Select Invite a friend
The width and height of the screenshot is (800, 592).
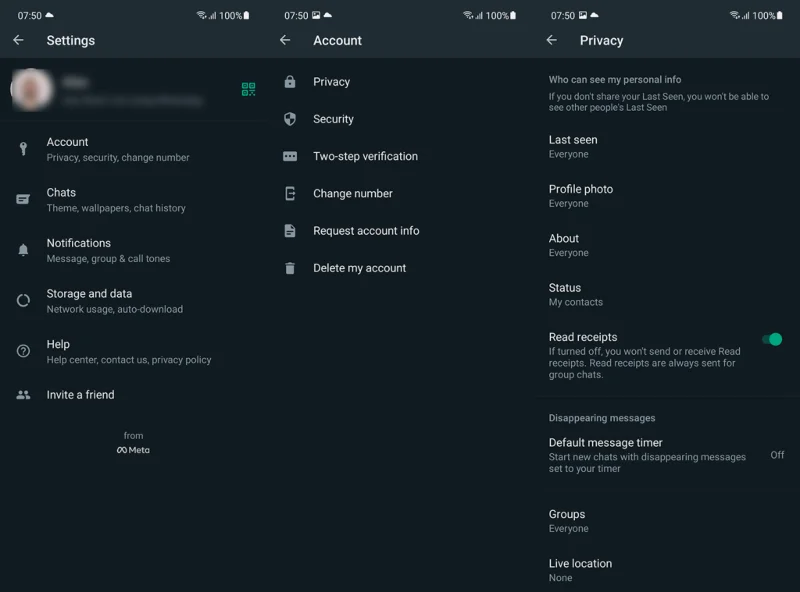coord(133,394)
